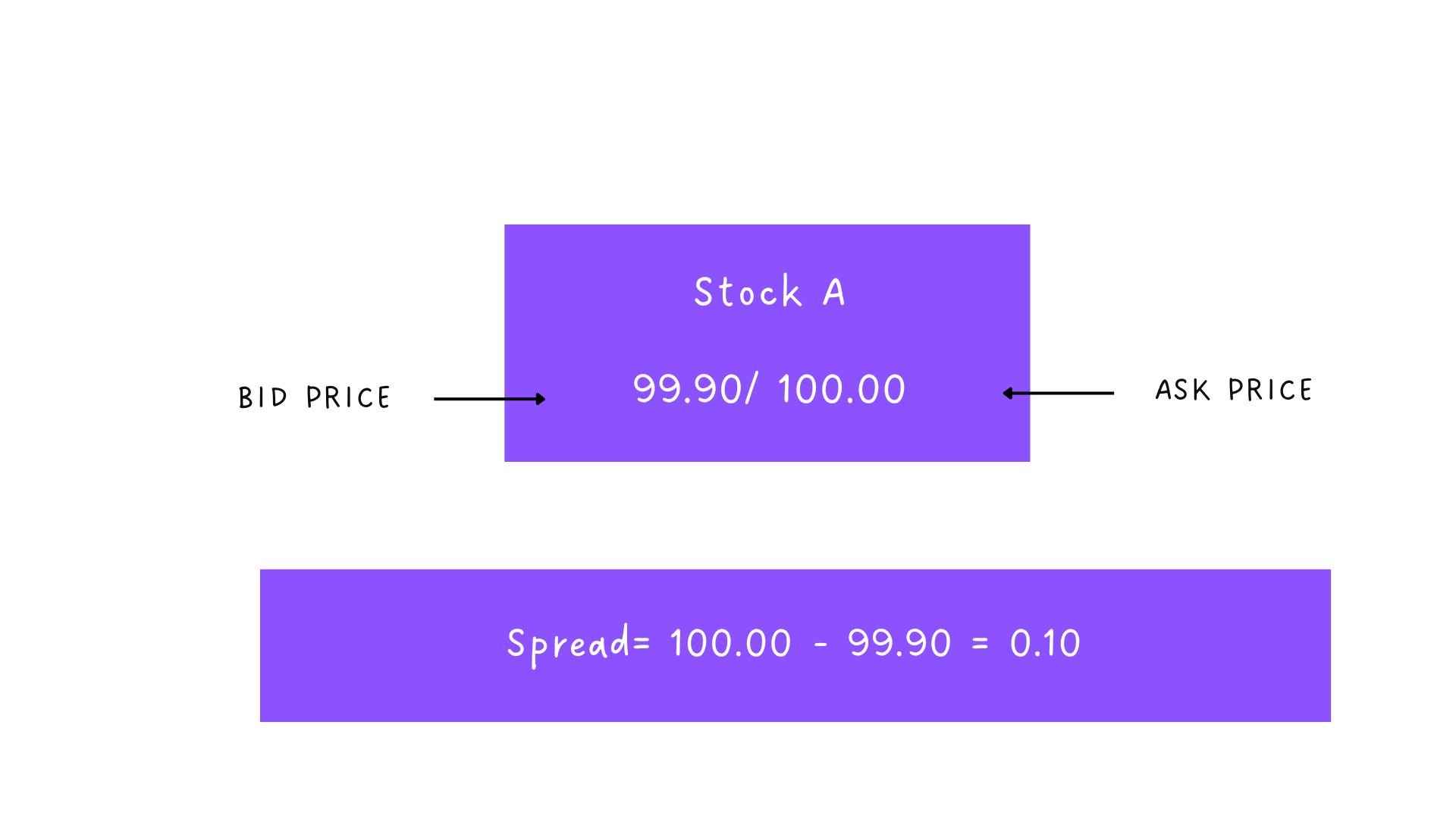Click the slash between 99.90 and 100.00
The width and height of the screenshot is (1456, 819).
point(751,389)
